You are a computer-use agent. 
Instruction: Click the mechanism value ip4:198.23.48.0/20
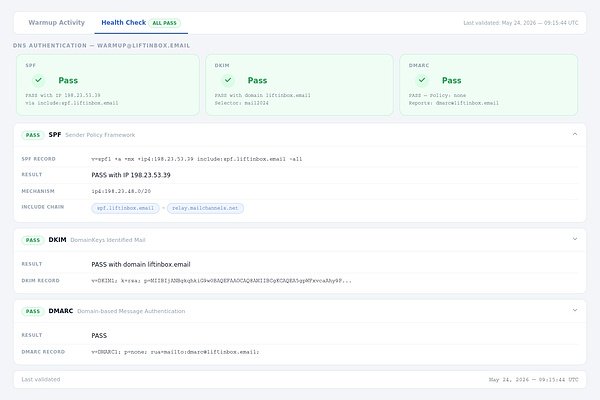coord(121,191)
